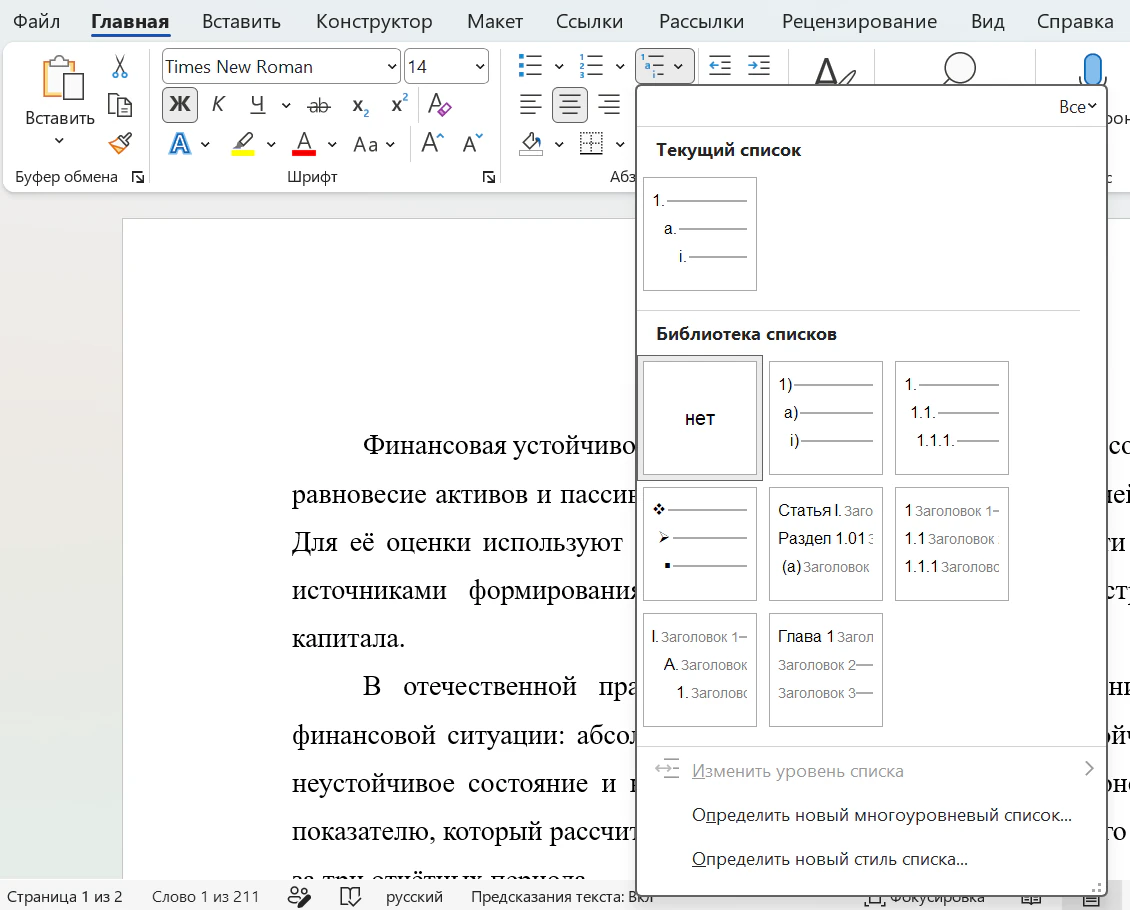Image resolution: width=1130 pixels, height=910 pixels.
Task: Click borders icon
Action: [x=591, y=143]
